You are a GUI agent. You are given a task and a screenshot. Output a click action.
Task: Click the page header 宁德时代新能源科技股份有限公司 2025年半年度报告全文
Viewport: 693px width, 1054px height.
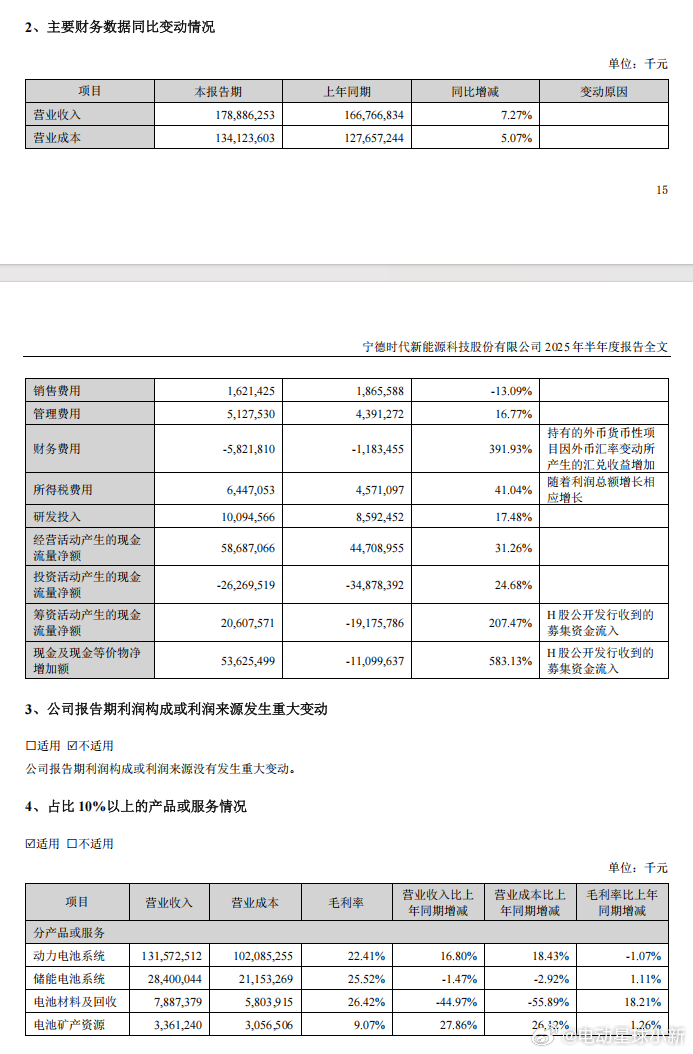click(516, 347)
